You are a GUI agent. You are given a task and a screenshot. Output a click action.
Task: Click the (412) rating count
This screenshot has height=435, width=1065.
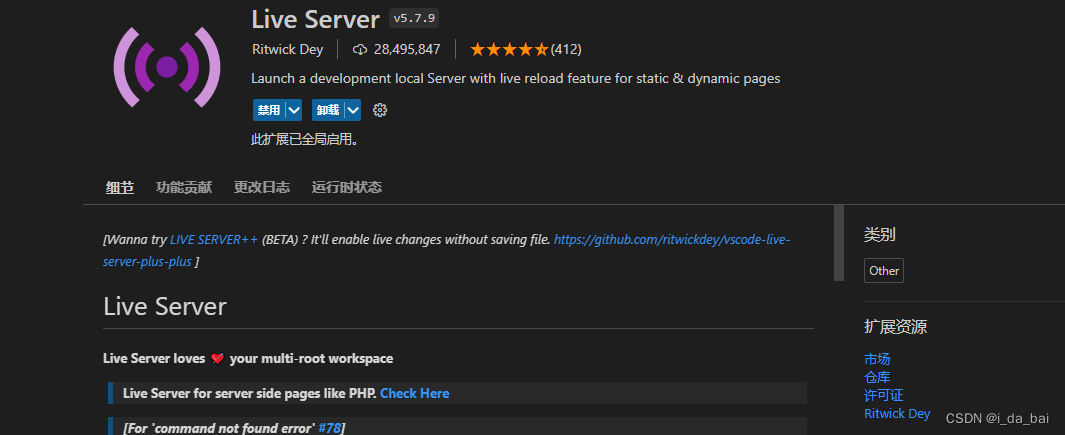566,50
